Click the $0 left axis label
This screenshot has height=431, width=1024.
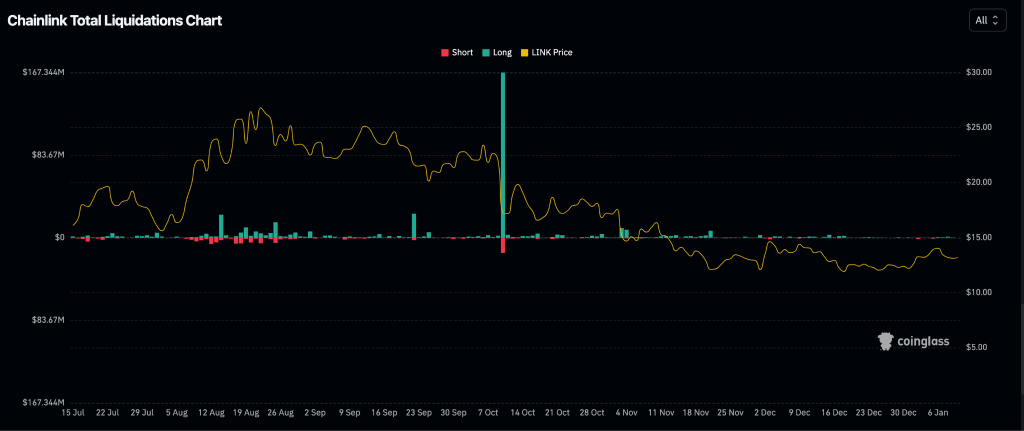(x=59, y=237)
